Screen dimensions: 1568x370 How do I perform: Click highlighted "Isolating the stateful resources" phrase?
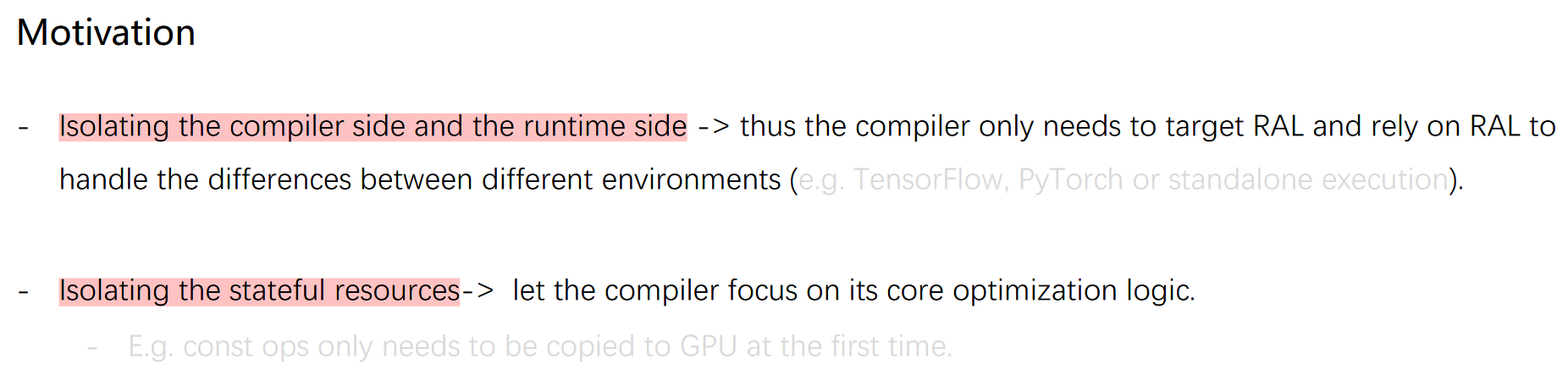pyautogui.click(x=259, y=291)
